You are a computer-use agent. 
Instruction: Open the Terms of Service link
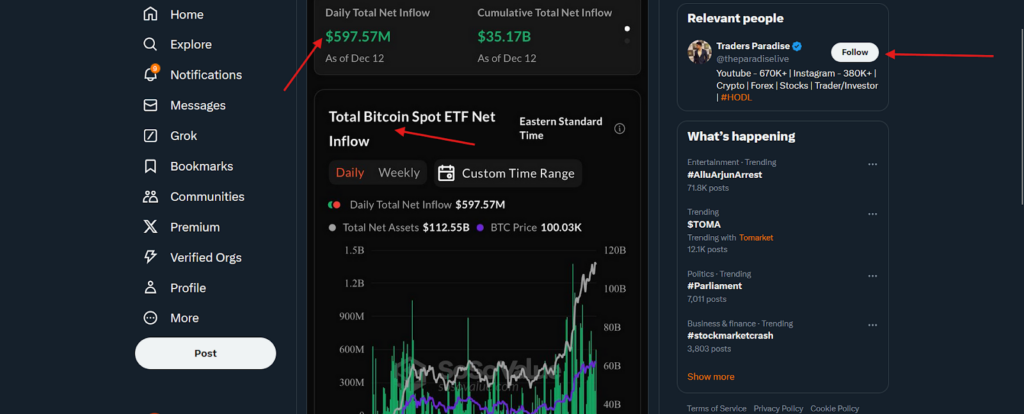[x=716, y=408]
